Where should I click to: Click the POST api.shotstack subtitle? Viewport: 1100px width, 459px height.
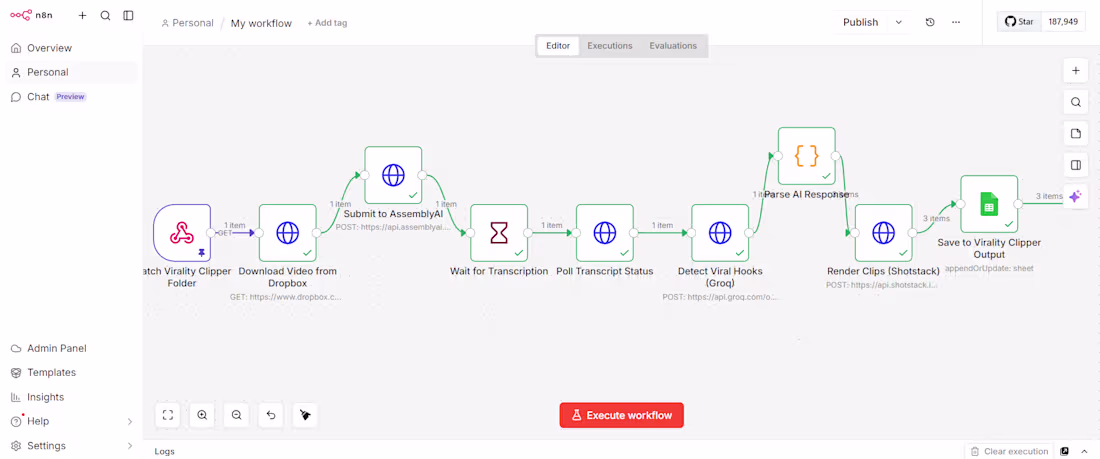click(883, 285)
